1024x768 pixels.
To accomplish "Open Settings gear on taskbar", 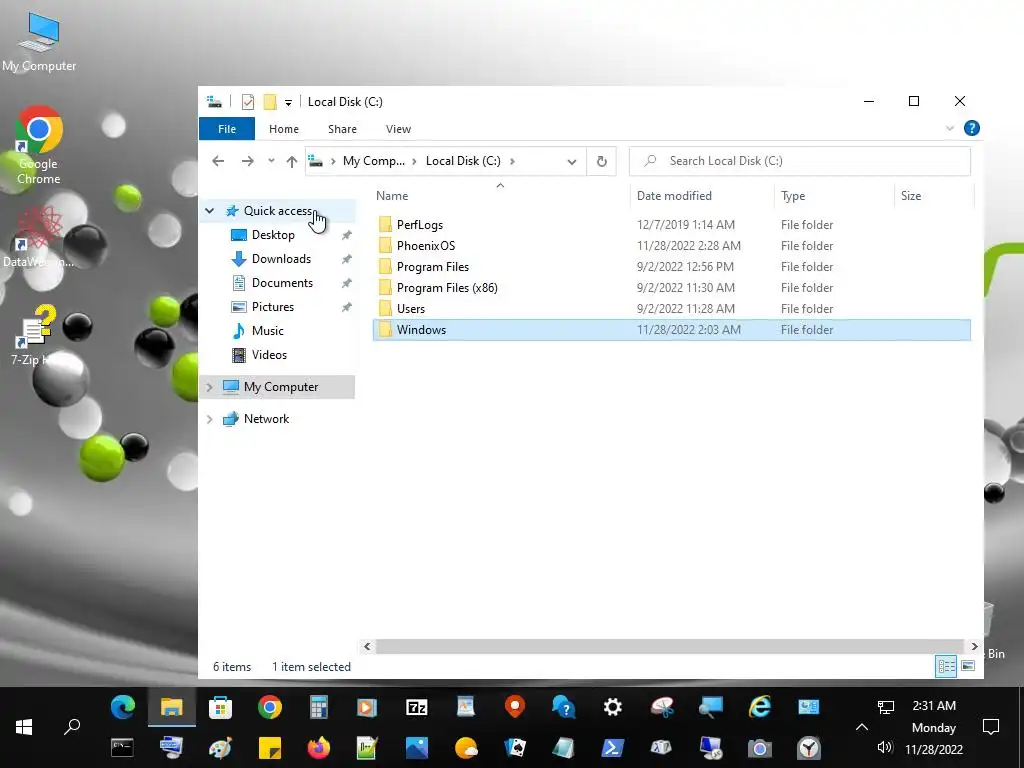I will (613, 707).
